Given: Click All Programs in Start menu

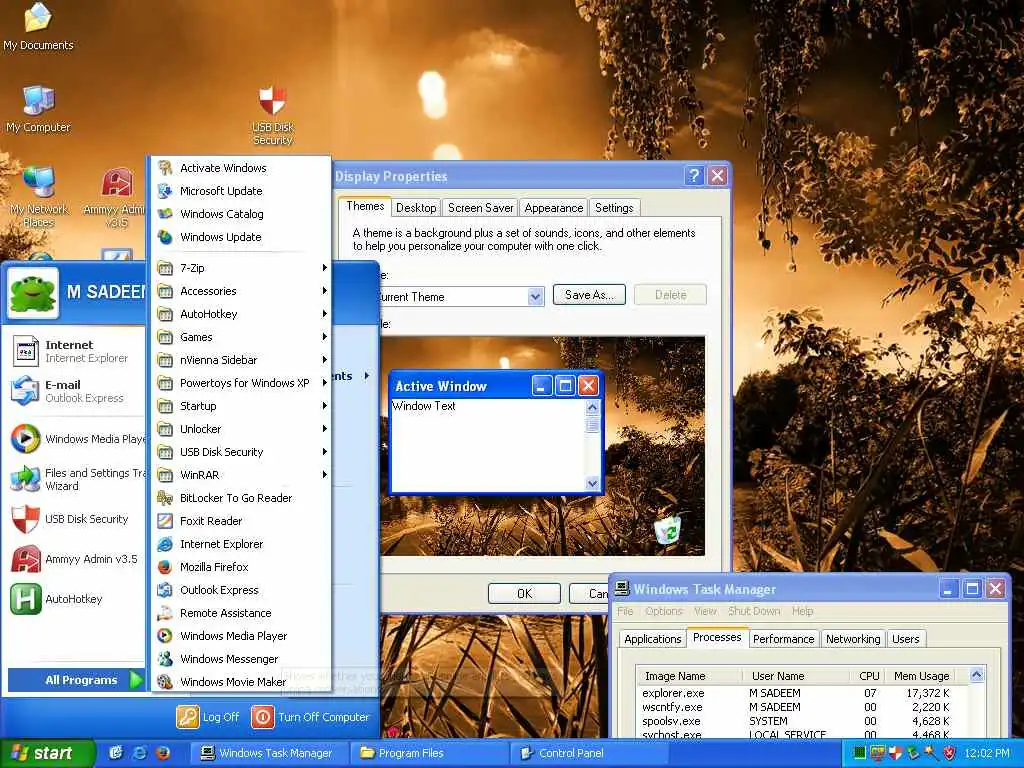Looking at the screenshot, I should (76, 680).
